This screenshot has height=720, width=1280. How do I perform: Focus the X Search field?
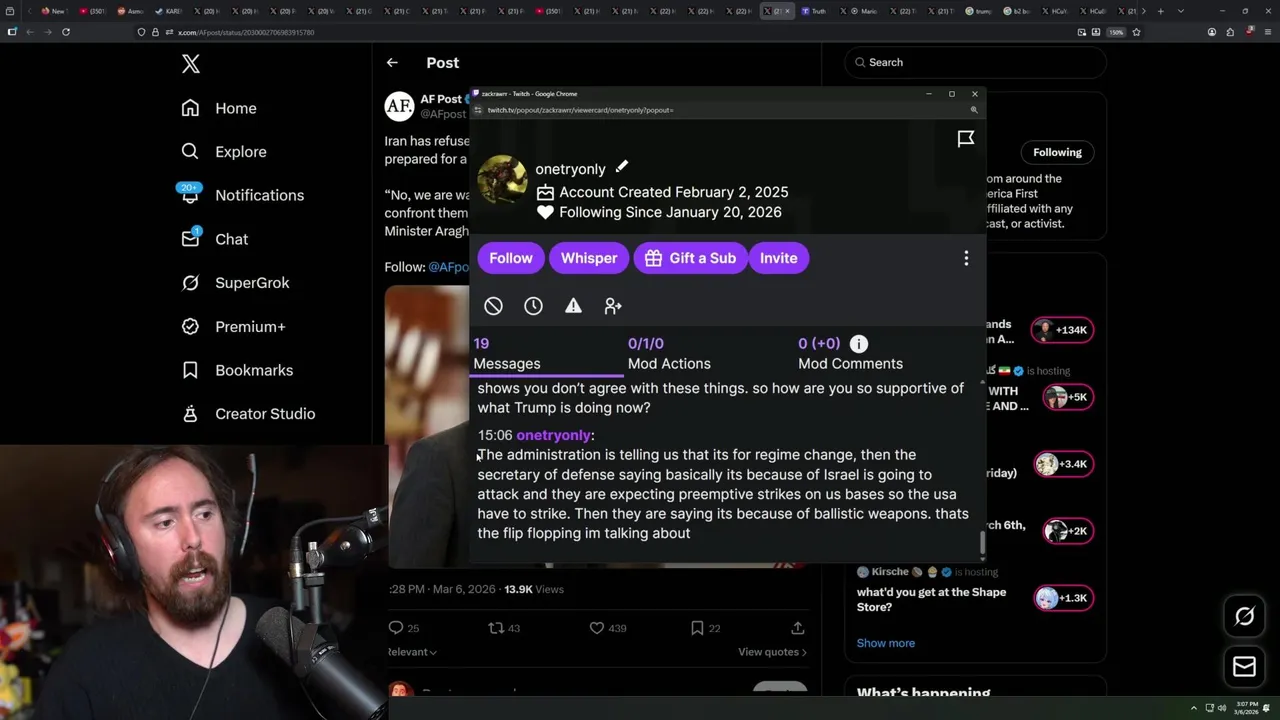pos(975,62)
